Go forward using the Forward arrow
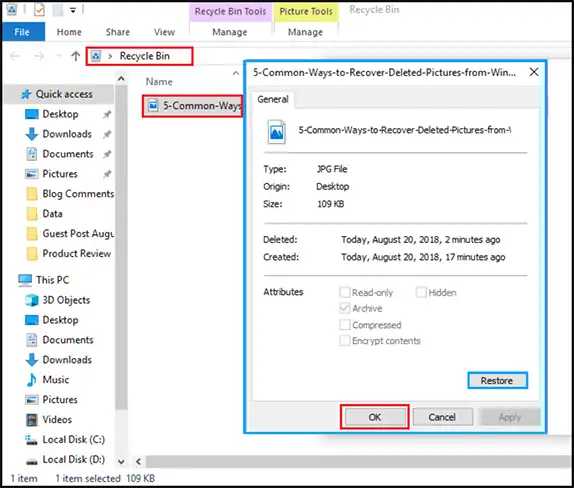574x488 pixels. tap(39, 56)
